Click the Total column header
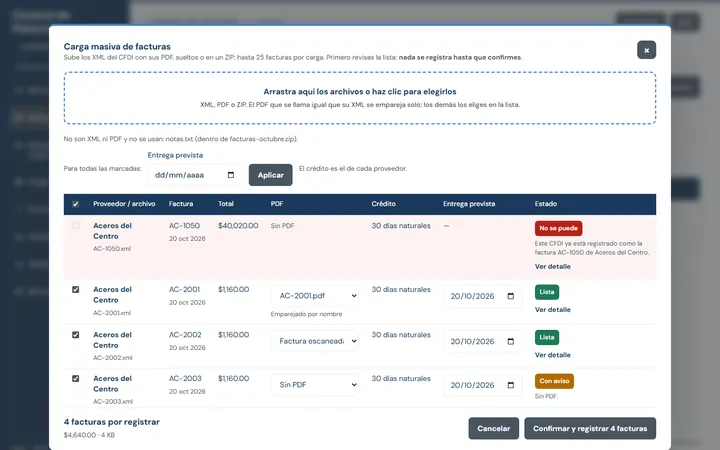 (x=226, y=204)
